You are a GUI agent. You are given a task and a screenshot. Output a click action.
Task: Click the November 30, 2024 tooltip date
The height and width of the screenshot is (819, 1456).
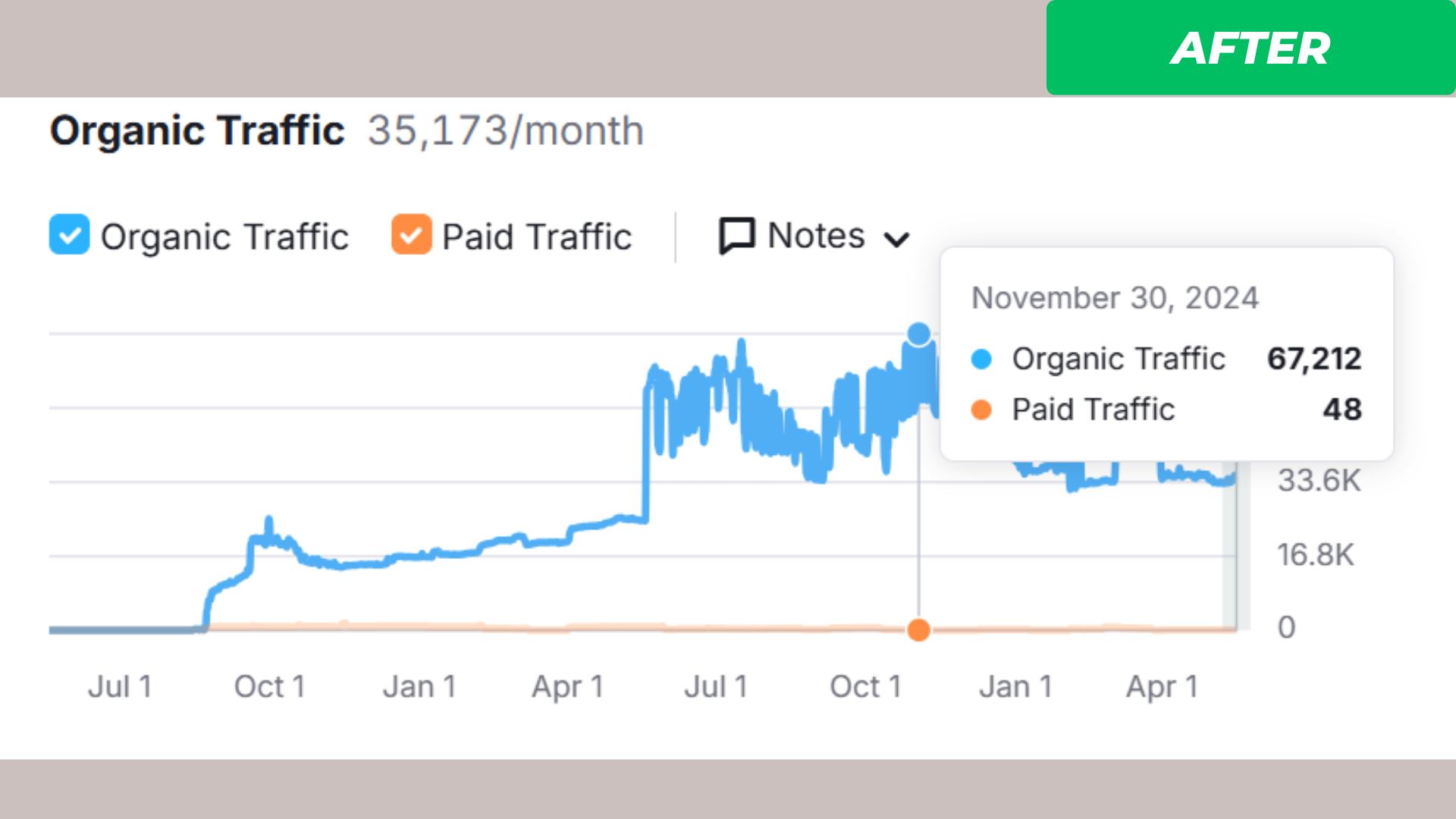[1114, 298]
